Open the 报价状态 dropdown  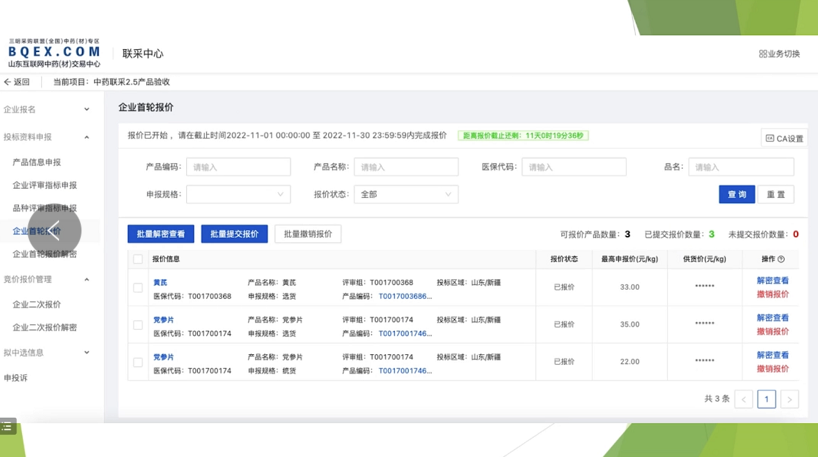406,194
